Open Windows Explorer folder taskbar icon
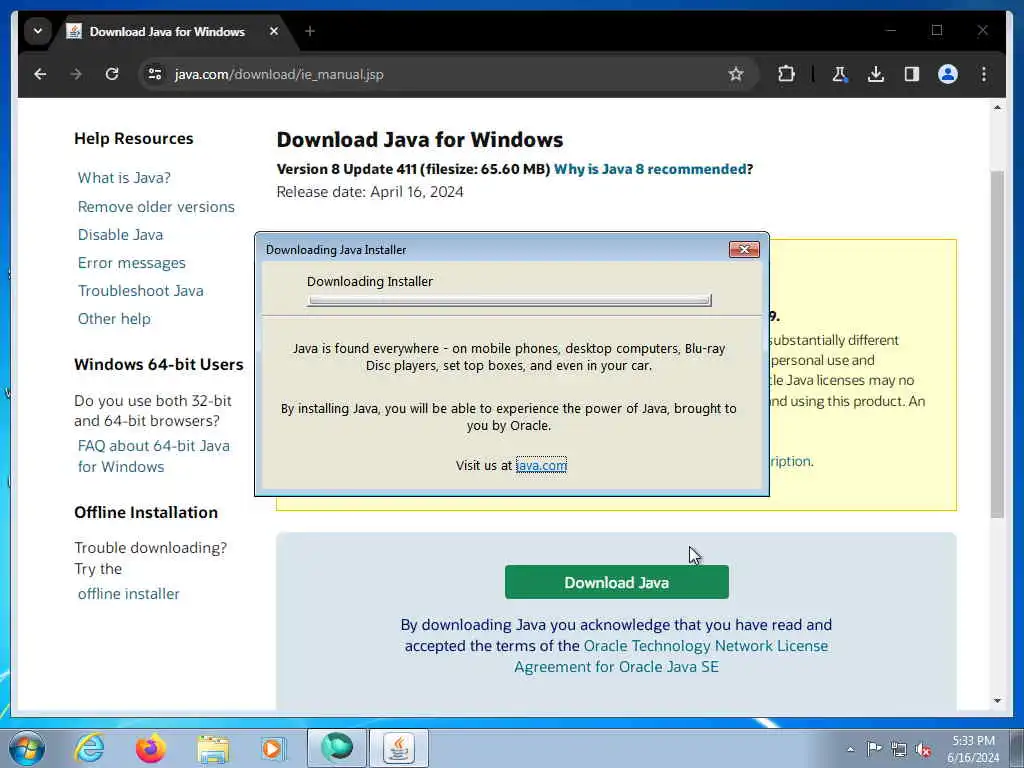This screenshot has height=768, width=1024. point(213,749)
